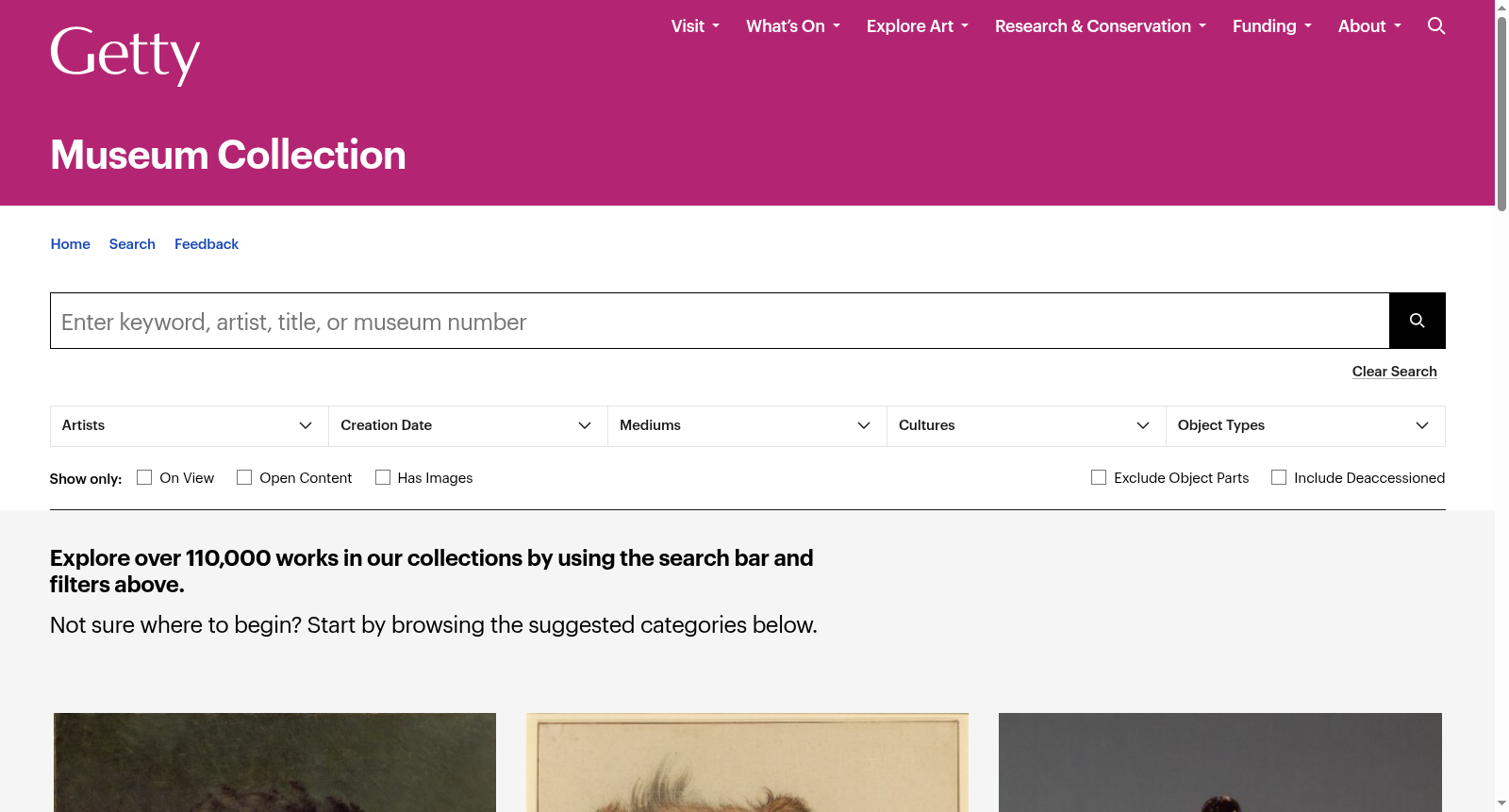The width and height of the screenshot is (1509, 812).
Task: Click the scrollbar down arrow
Action: point(1501,804)
